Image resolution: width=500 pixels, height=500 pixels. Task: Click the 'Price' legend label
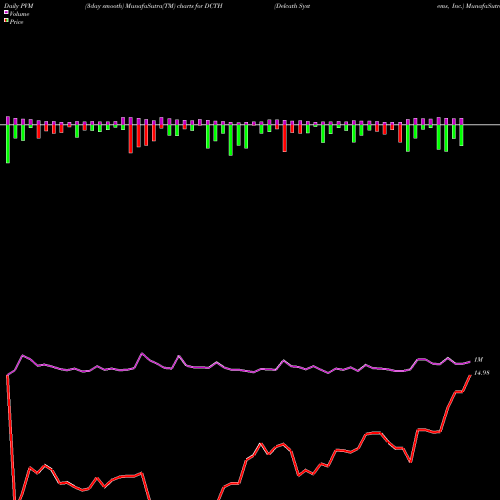coord(16,22)
